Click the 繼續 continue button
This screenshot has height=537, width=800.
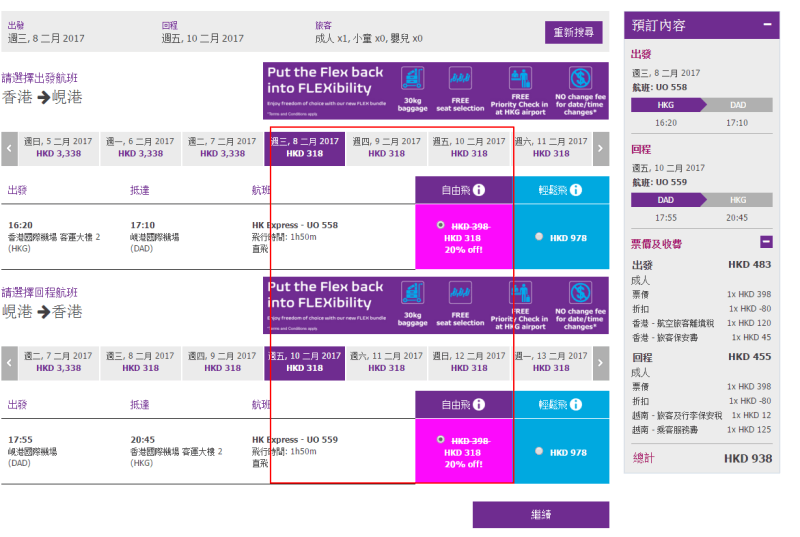coord(541,514)
